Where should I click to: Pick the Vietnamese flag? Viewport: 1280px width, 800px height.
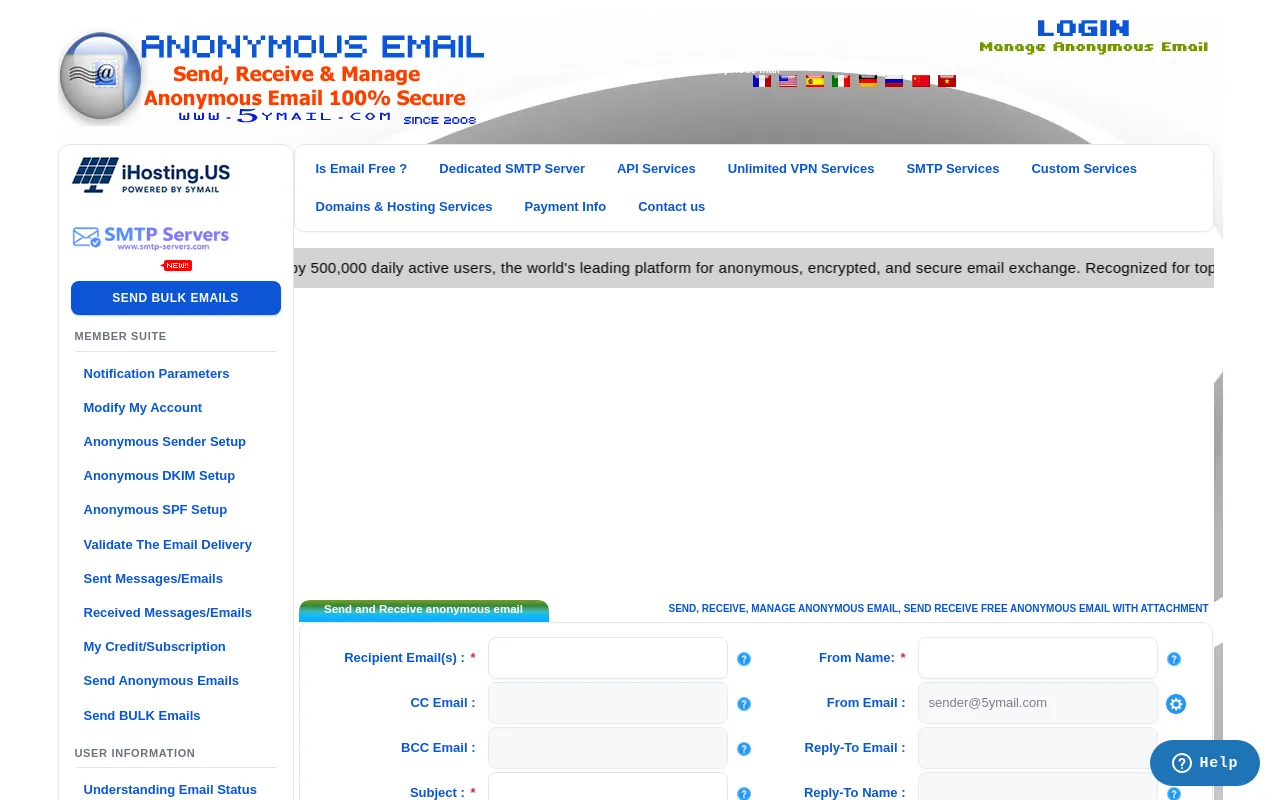click(947, 81)
